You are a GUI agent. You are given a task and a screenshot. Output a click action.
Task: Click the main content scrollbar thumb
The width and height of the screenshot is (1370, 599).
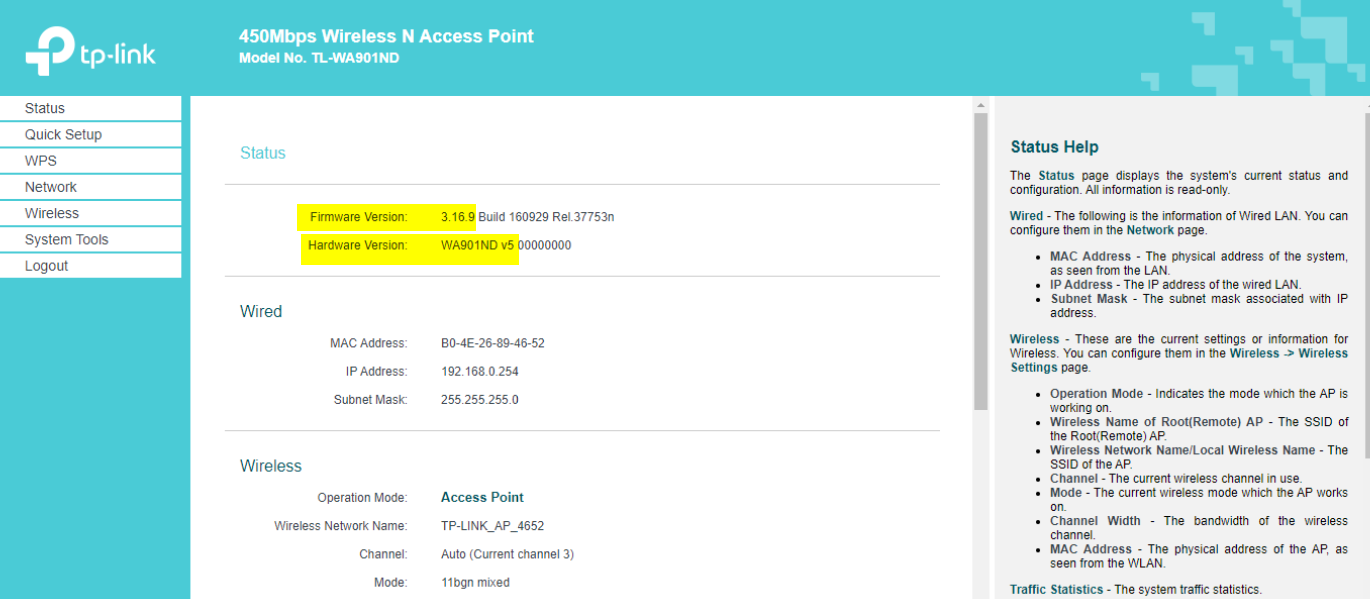[980, 260]
